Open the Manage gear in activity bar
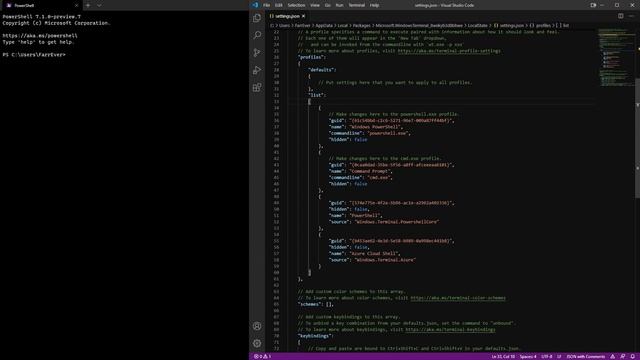This screenshot has height=360, width=640. [x=257, y=344]
